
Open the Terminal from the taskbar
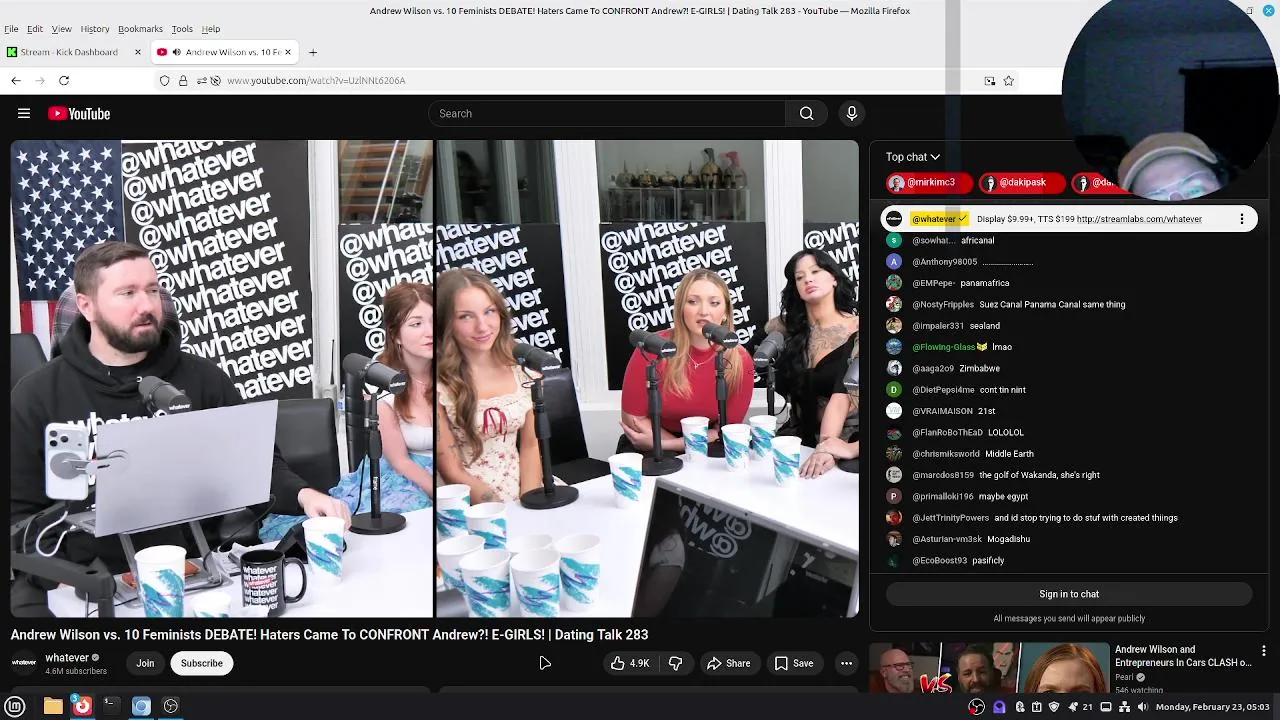click(111, 706)
